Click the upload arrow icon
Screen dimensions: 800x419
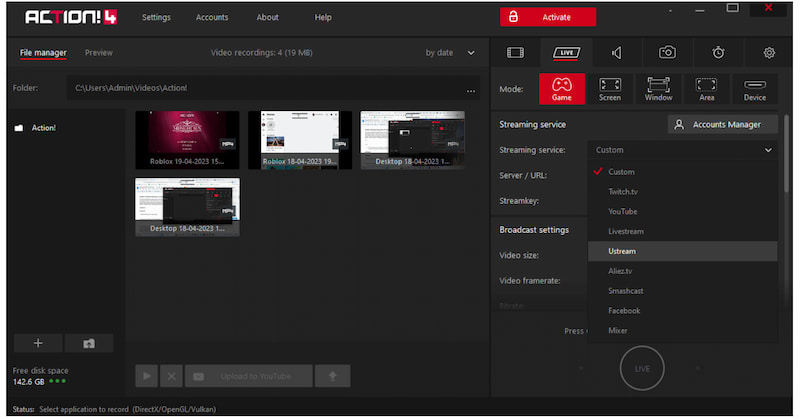332,376
